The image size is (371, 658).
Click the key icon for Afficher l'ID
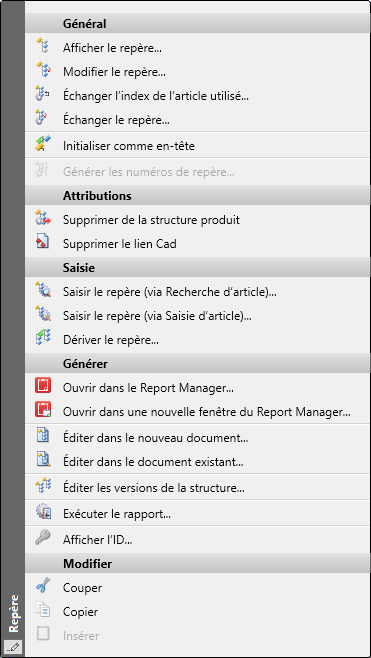click(43, 538)
